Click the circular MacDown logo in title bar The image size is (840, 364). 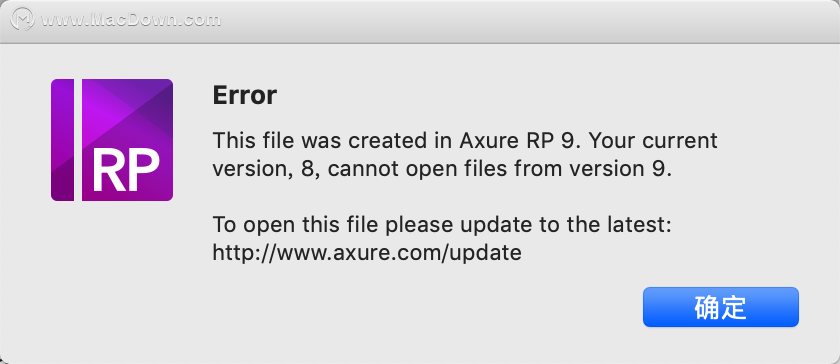(x=22, y=20)
